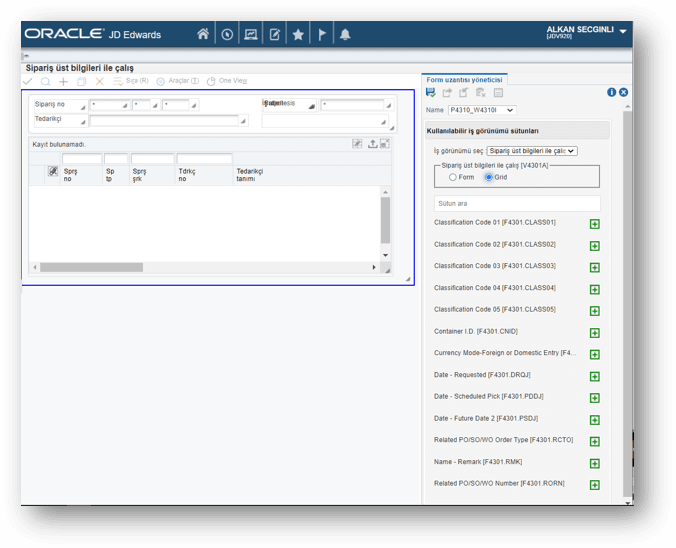The image size is (676, 548).
Task: Add Classification Code 01 column
Action: 595,224
